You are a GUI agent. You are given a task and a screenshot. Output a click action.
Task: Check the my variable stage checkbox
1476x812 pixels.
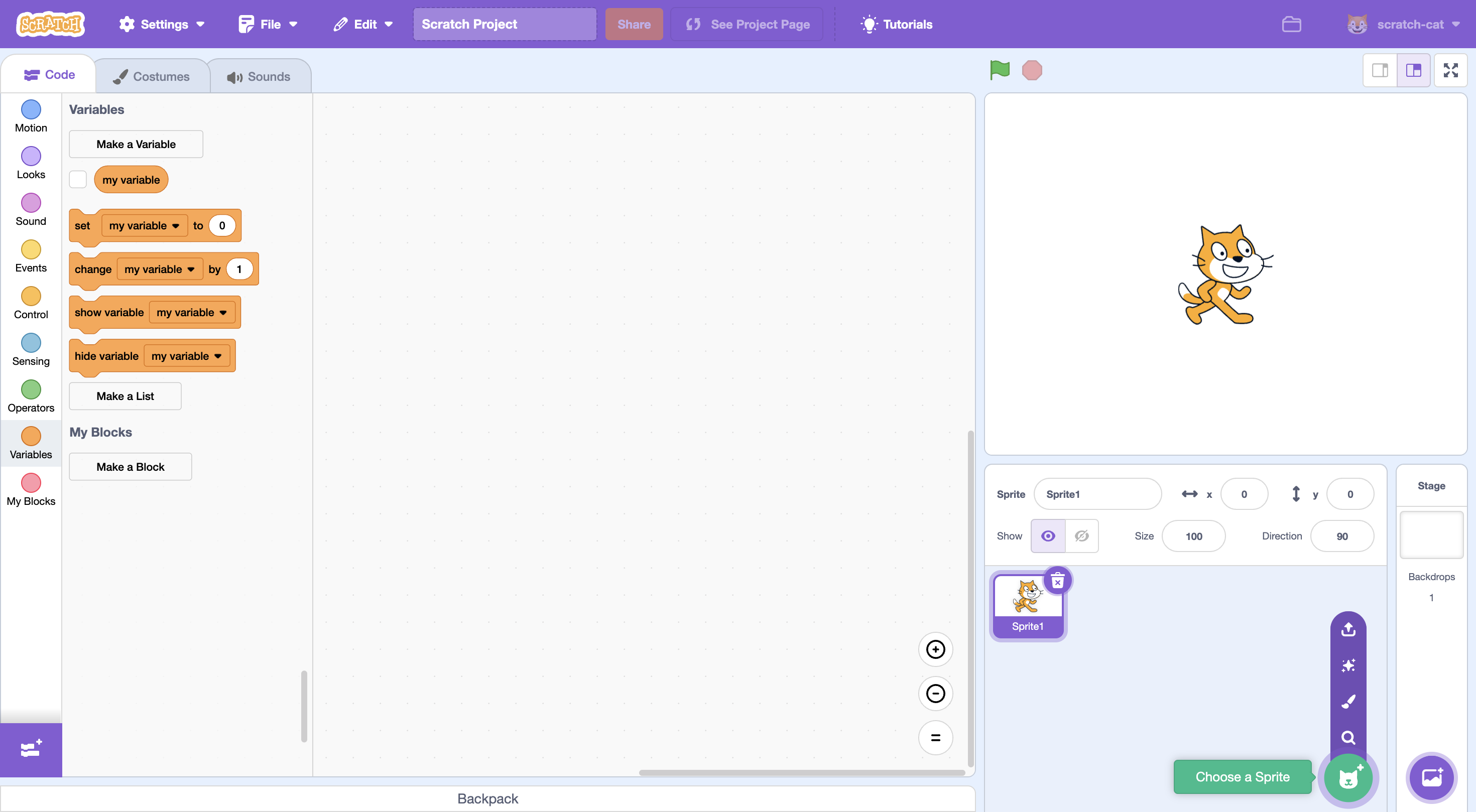[x=78, y=179]
